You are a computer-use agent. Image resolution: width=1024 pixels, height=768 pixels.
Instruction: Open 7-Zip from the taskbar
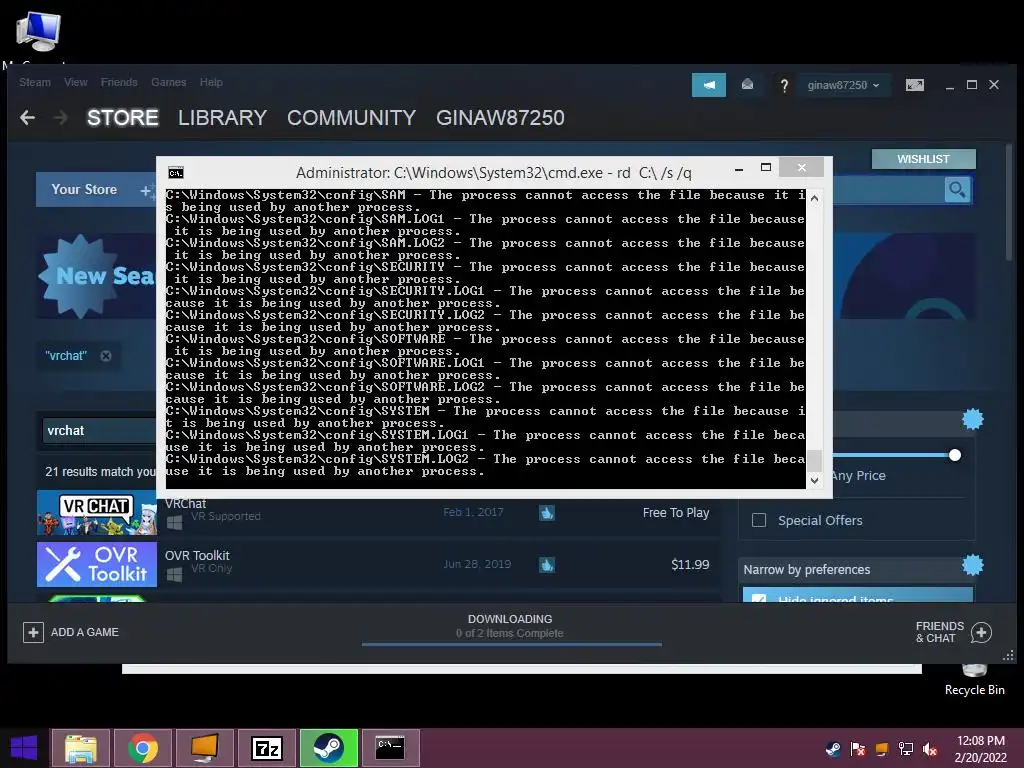267,748
